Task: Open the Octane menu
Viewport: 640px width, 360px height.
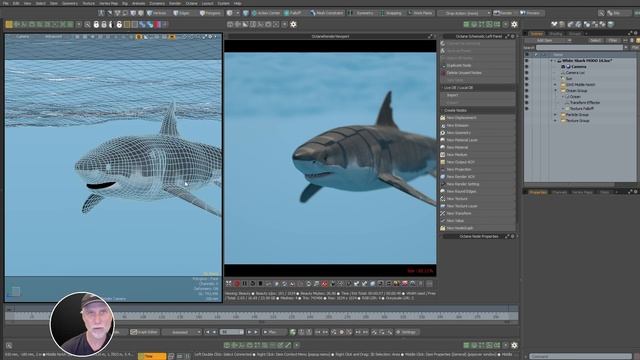Action: pos(191,3)
